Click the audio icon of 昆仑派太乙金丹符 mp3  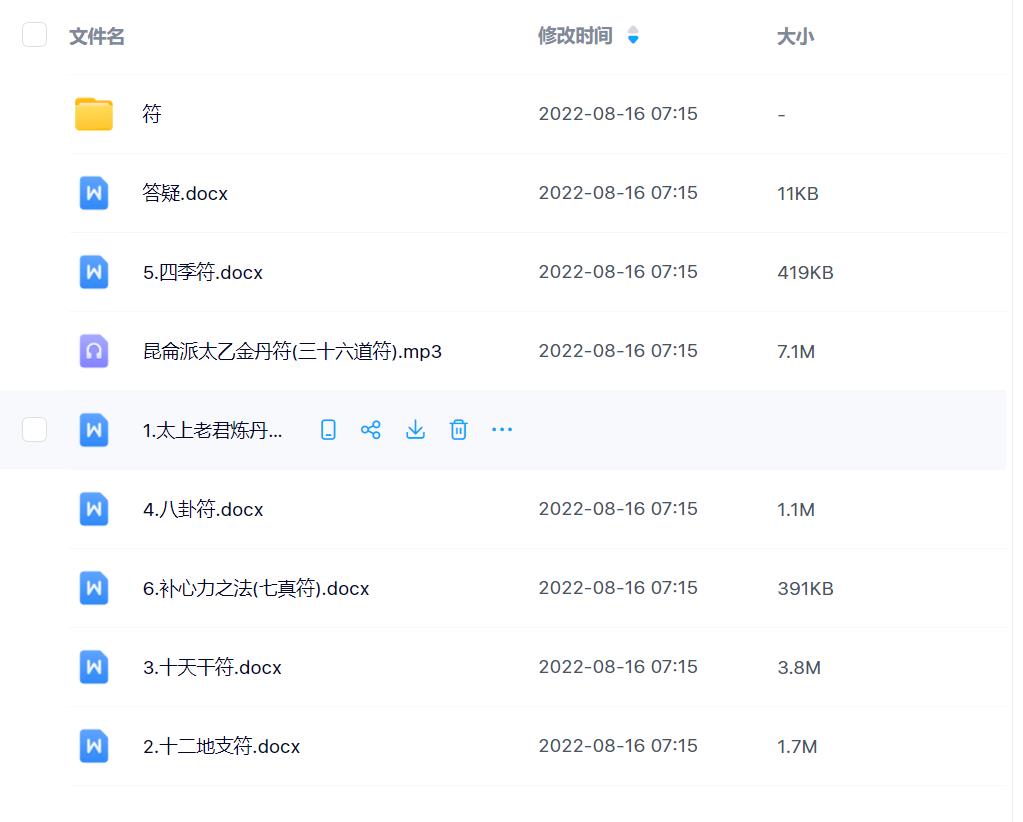click(x=93, y=351)
